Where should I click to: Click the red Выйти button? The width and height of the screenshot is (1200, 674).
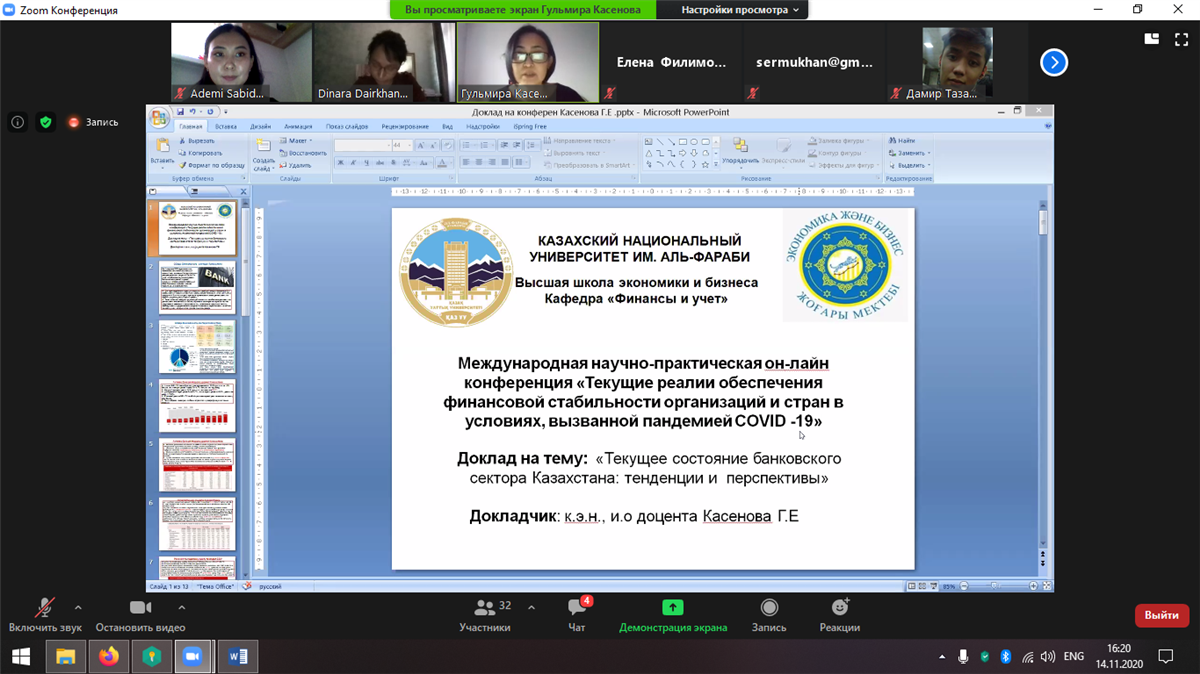point(1161,615)
